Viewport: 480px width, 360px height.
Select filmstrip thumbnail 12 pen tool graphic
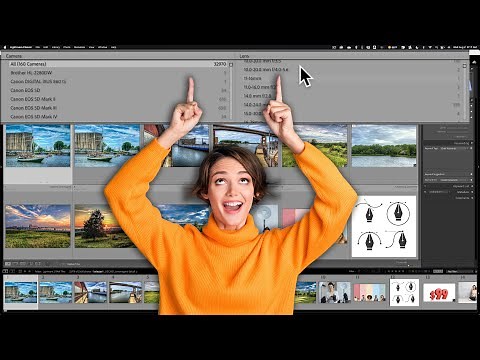tap(404, 292)
